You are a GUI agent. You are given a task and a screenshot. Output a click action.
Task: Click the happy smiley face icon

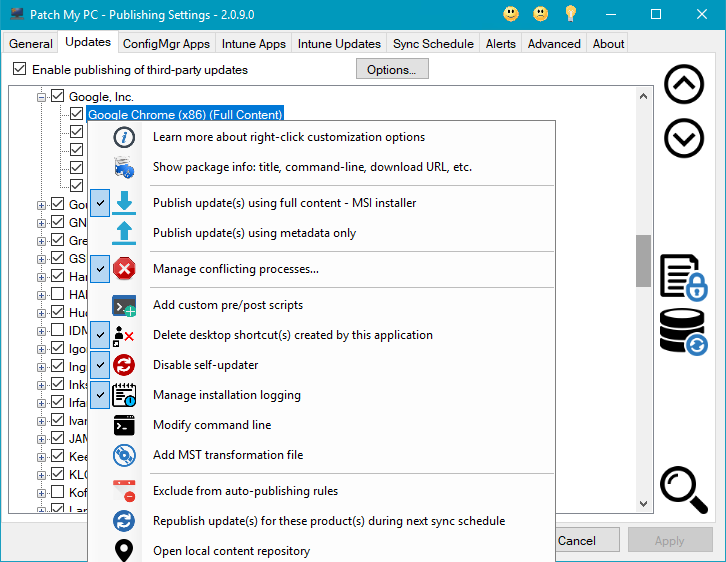pos(511,14)
